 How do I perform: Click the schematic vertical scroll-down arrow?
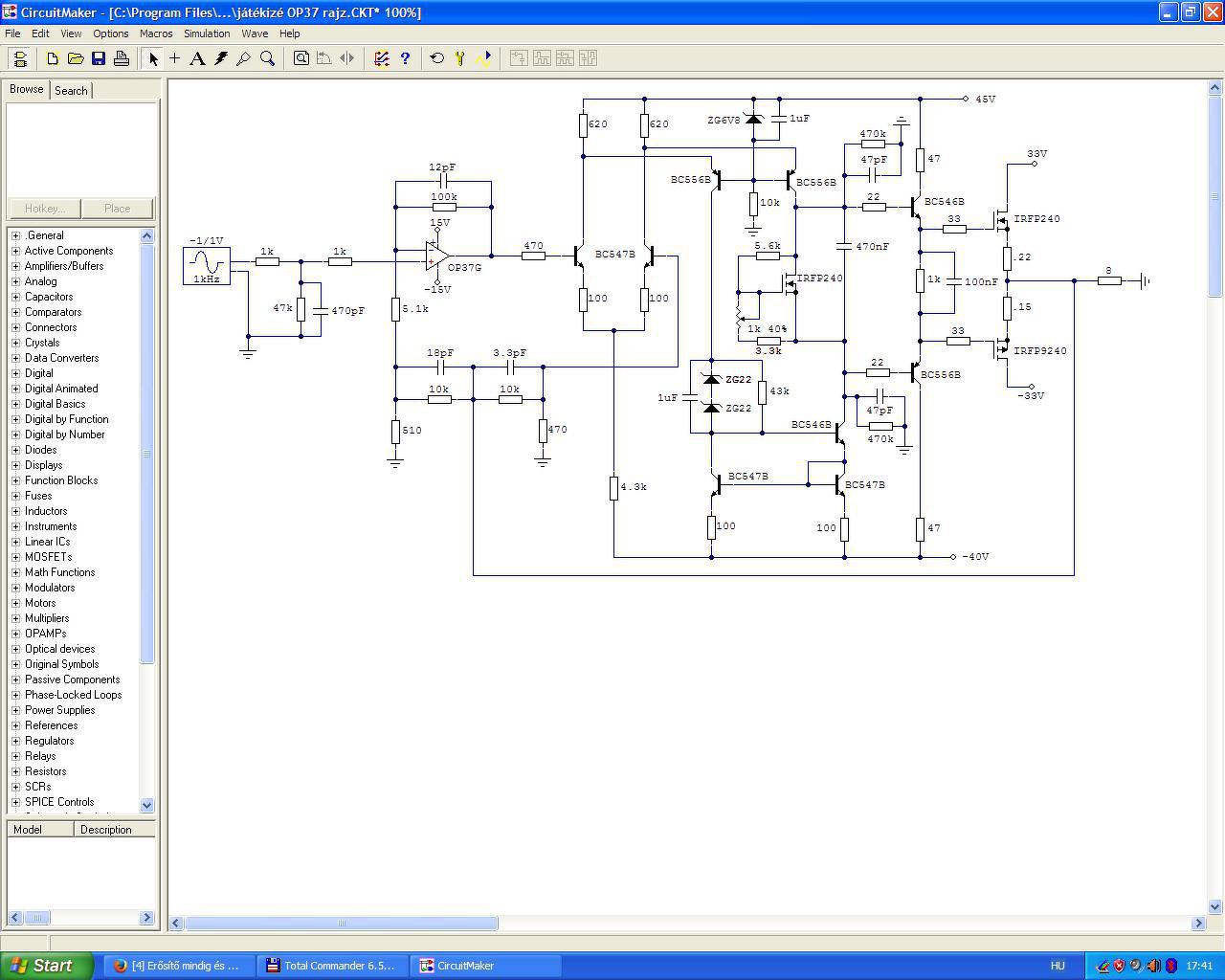1215,906
